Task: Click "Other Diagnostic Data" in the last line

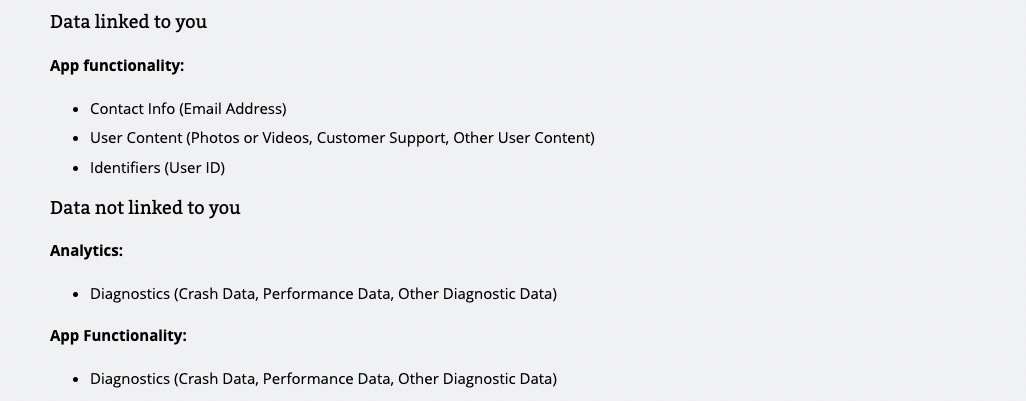Action: pos(475,379)
